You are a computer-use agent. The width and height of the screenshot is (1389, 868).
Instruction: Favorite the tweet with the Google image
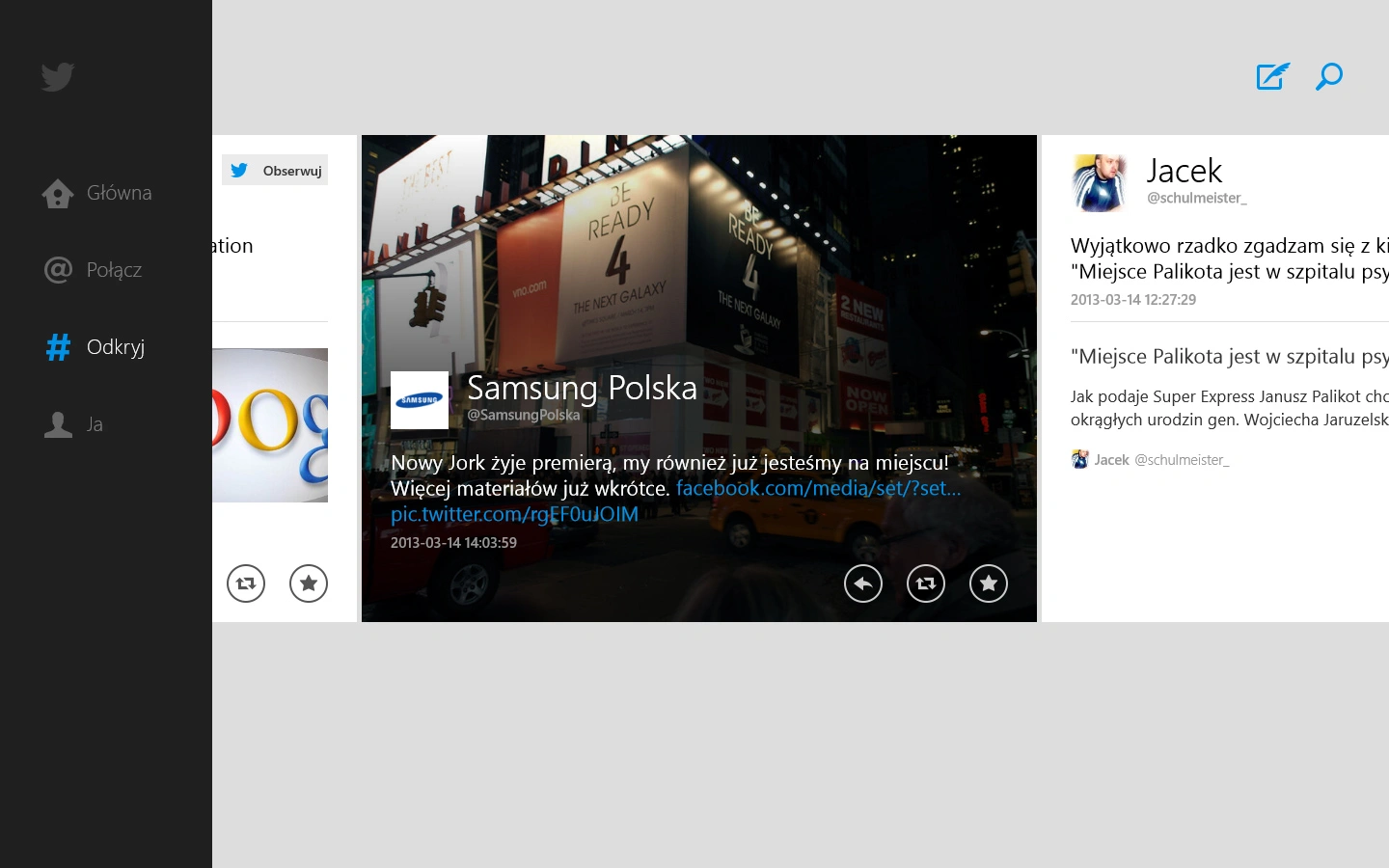(x=309, y=583)
